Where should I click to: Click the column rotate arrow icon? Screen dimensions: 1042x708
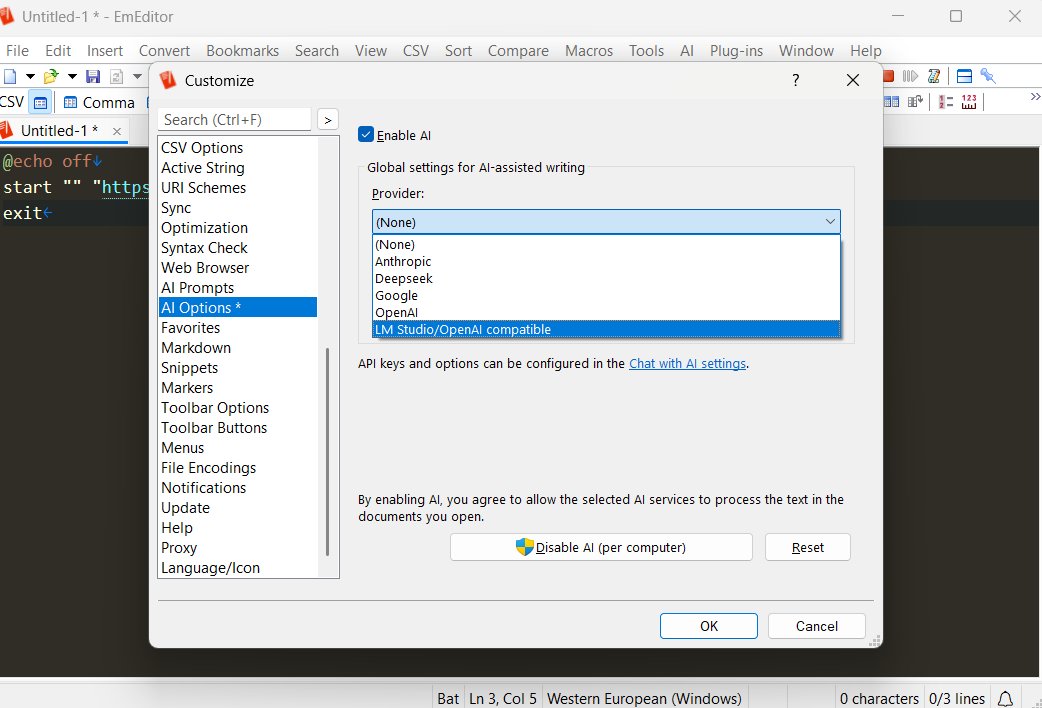click(x=916, y=102)
